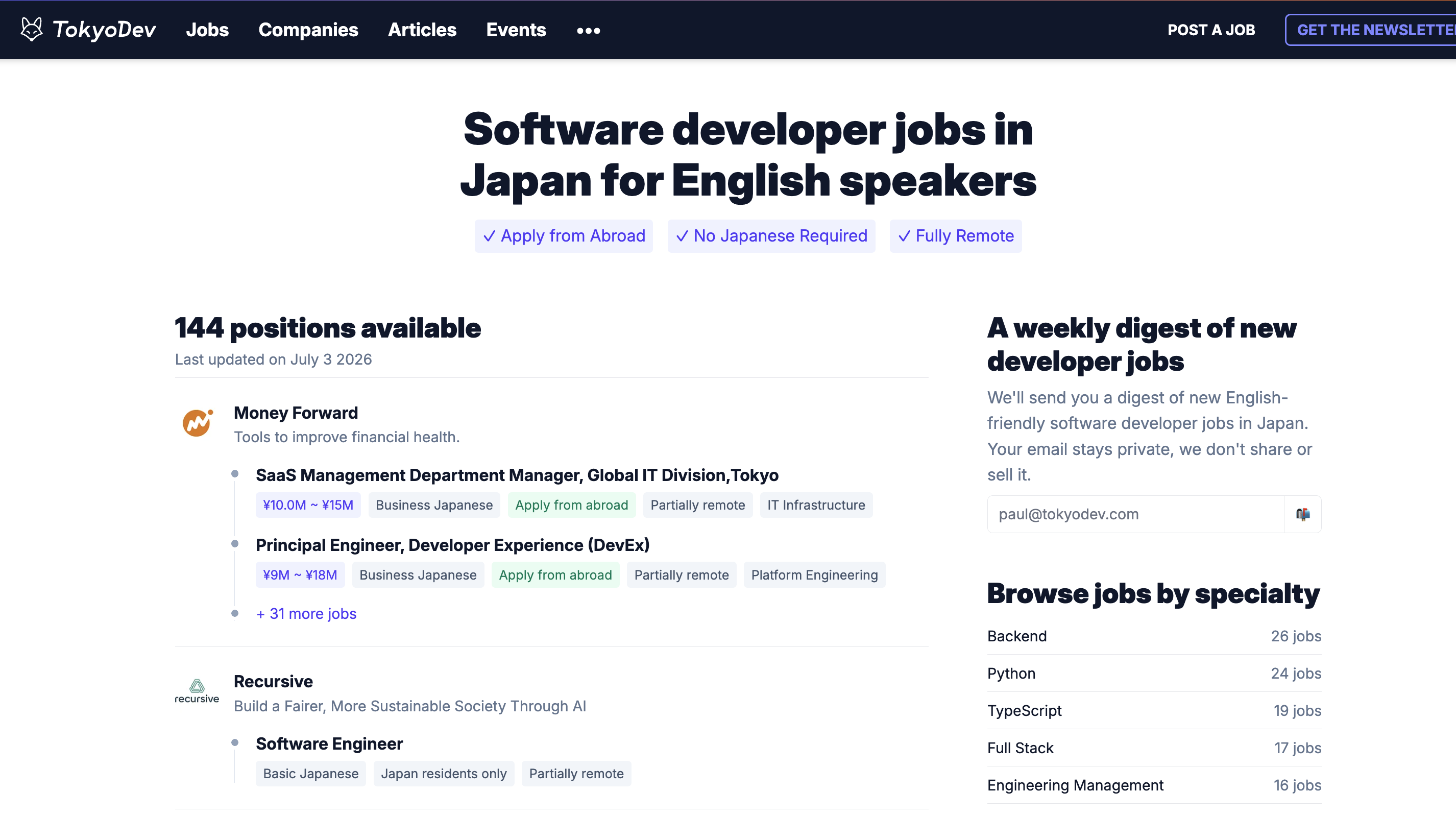Viewport: 1456px width, 816px height.
Task: Click the Japan residents only tag
Action: tap(444, 774)
